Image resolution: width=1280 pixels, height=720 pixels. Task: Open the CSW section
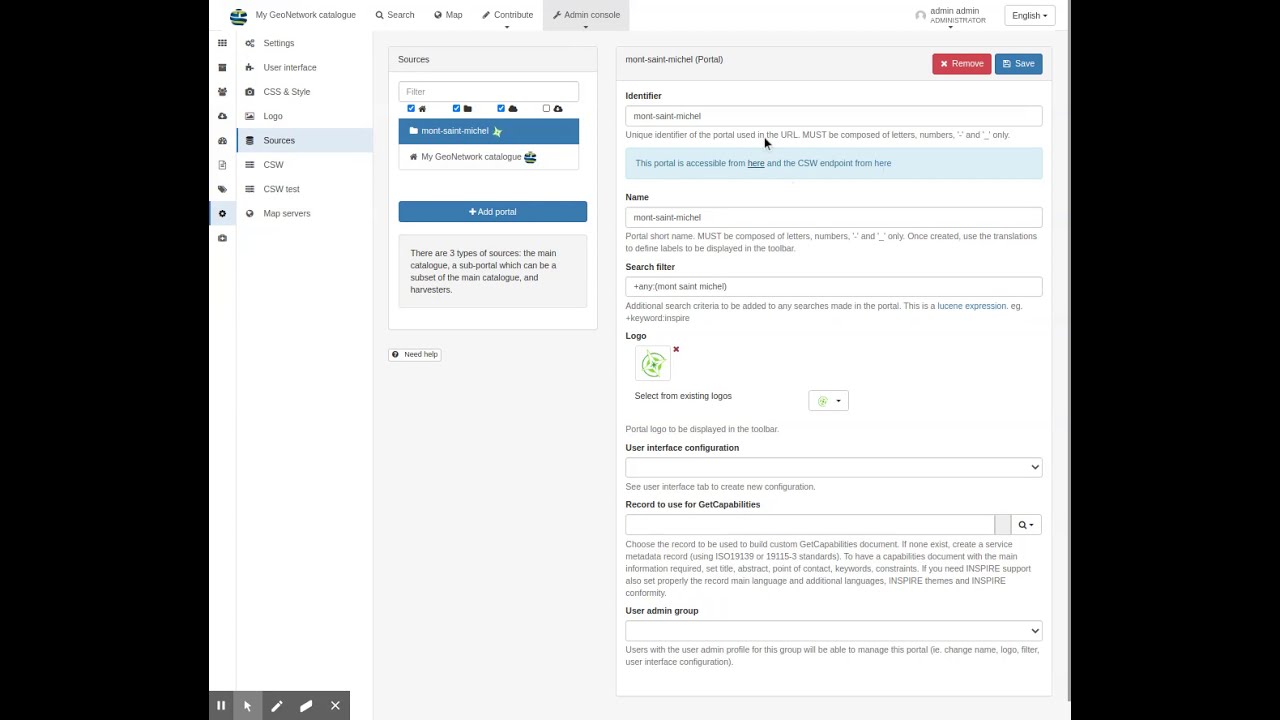[x=273, y=165]
